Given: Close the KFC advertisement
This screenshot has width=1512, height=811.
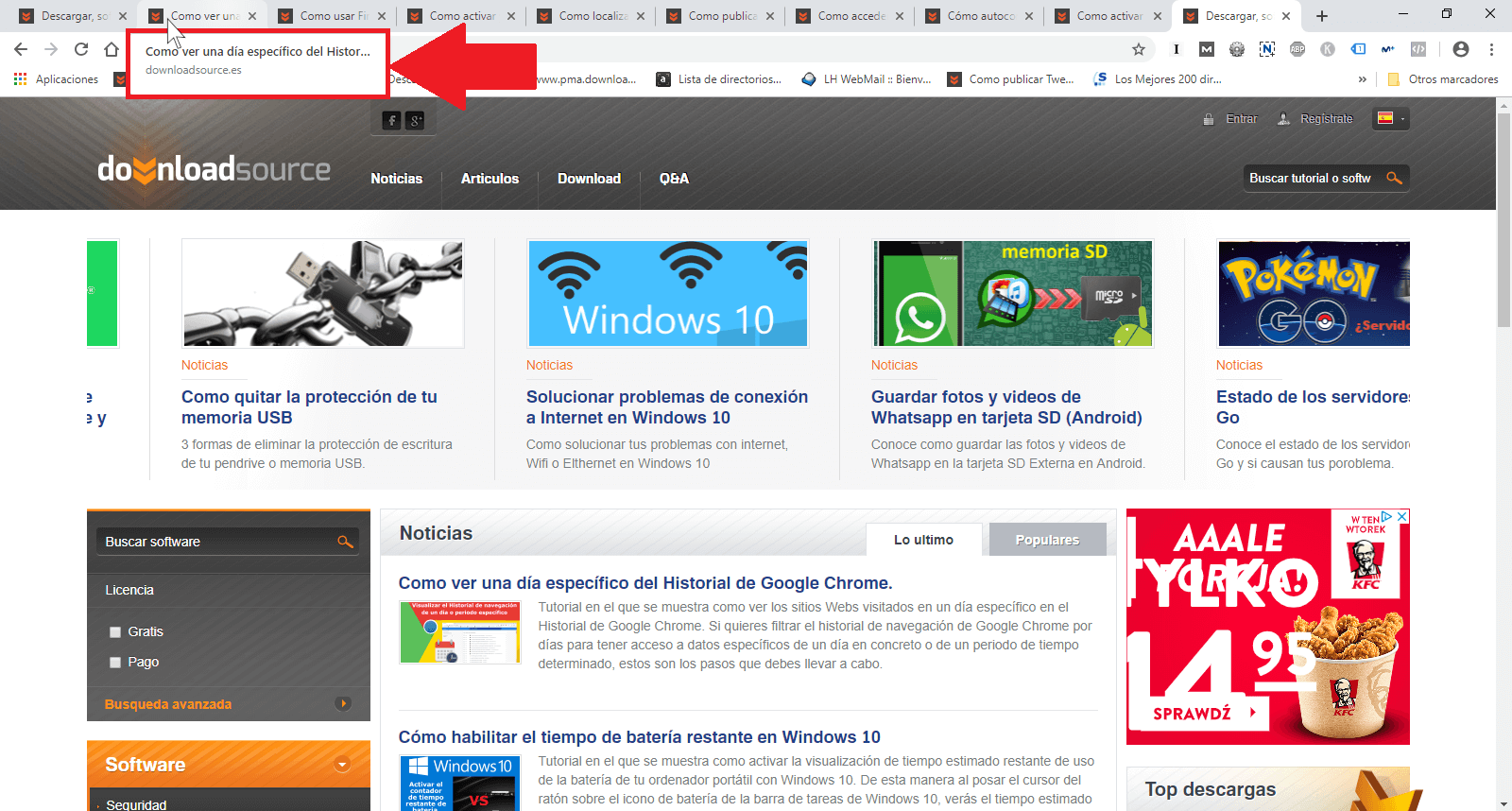Looking at the screenshot, I should [1402, 516].
